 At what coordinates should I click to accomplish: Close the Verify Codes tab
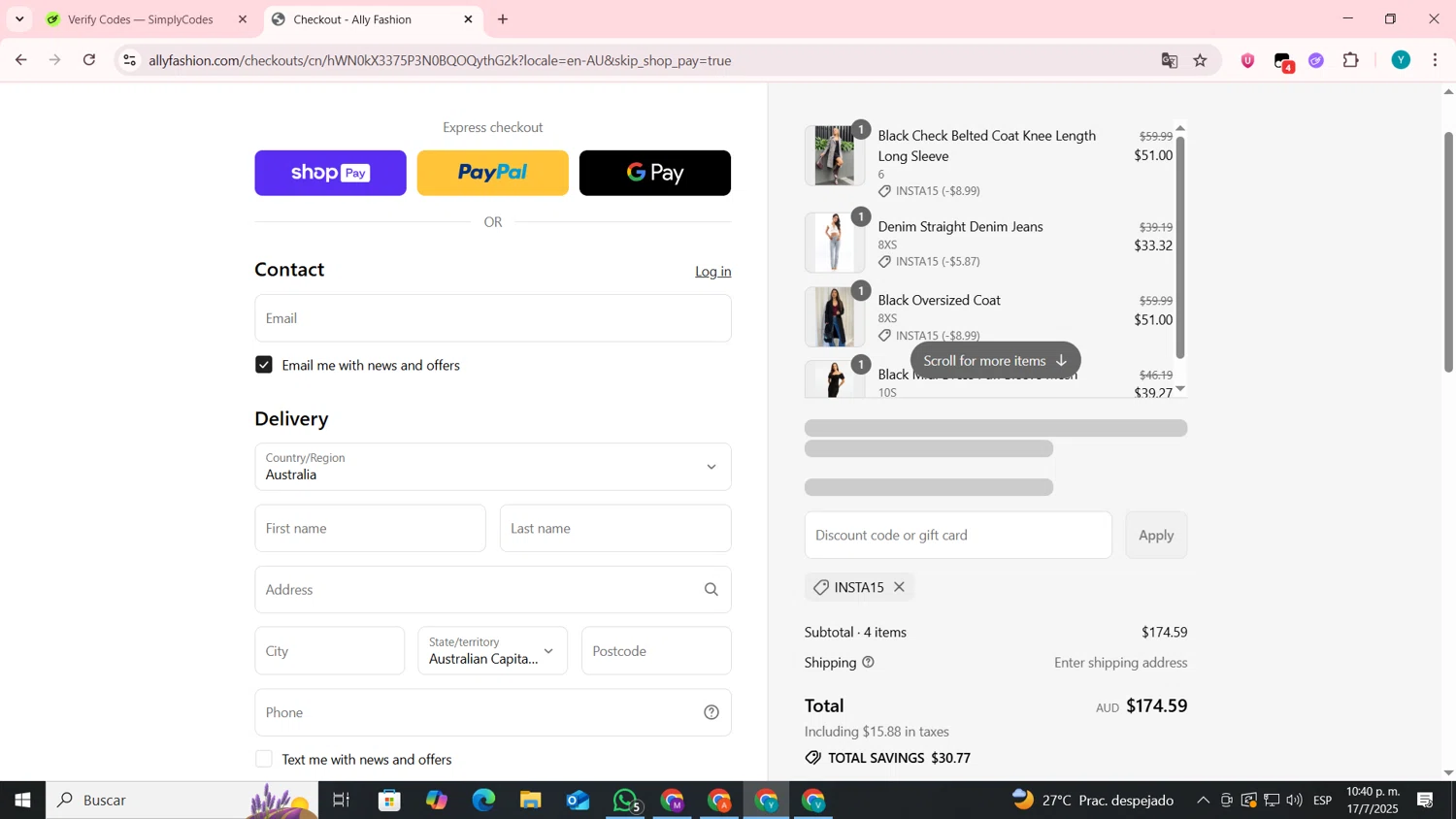tap(243, 19)
